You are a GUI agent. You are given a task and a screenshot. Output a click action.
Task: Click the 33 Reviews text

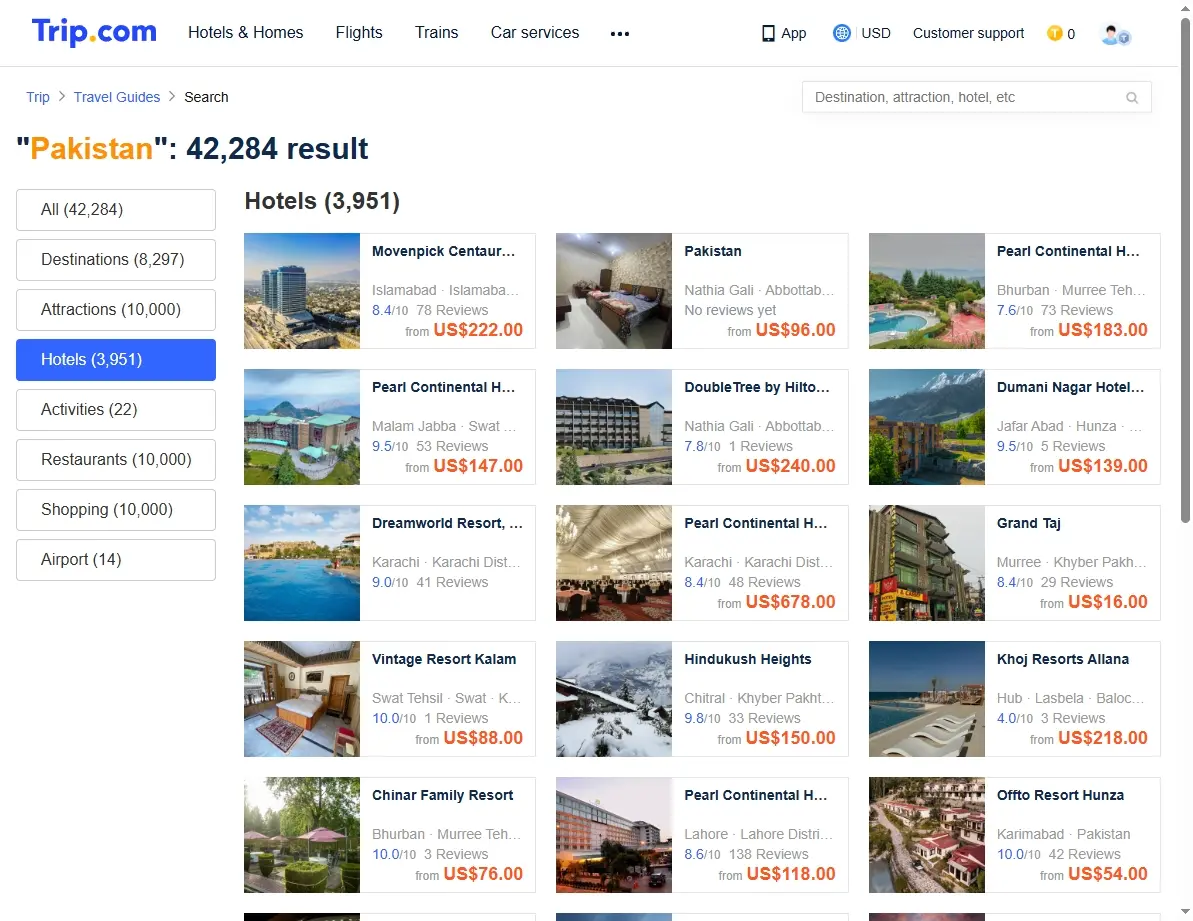tap(765, 719)
